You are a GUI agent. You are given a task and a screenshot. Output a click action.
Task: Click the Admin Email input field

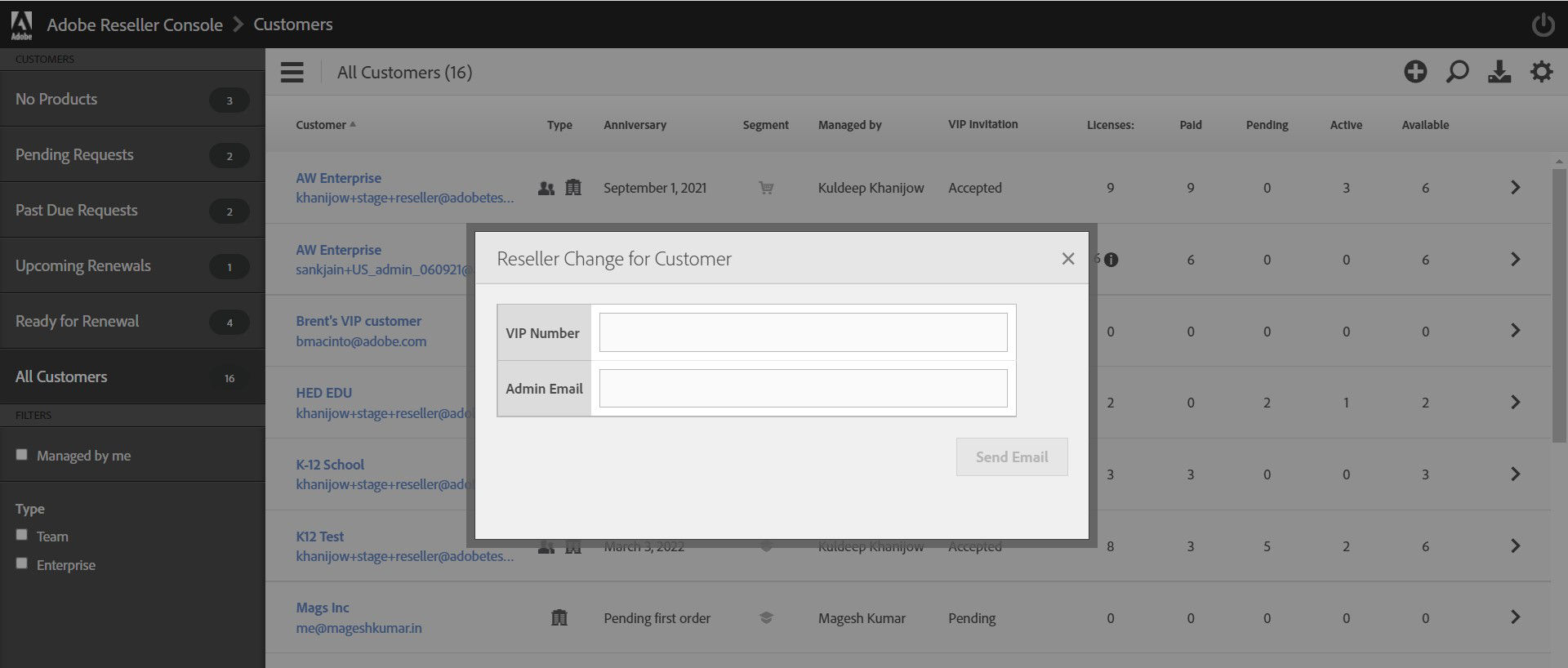point(803,388)
